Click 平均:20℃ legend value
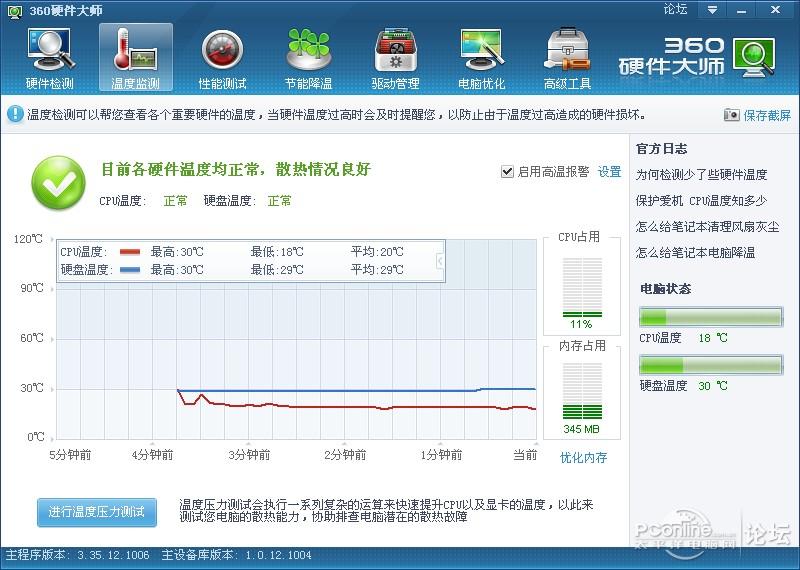This screenshot has height=570, width=800. pos(377,252)
